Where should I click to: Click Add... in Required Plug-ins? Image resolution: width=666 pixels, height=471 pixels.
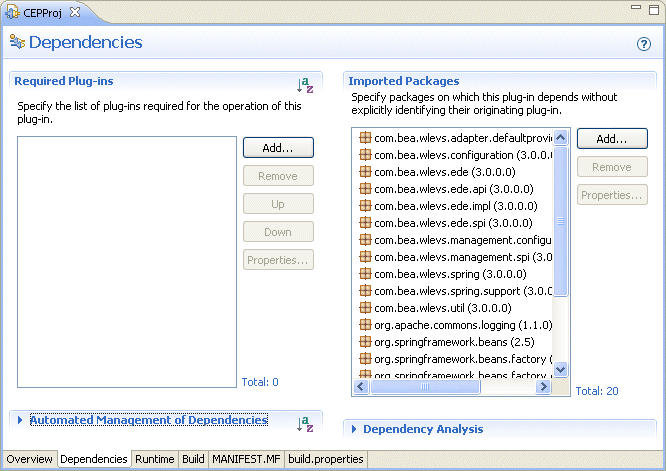pyautogui.click(x=278, y=147)
